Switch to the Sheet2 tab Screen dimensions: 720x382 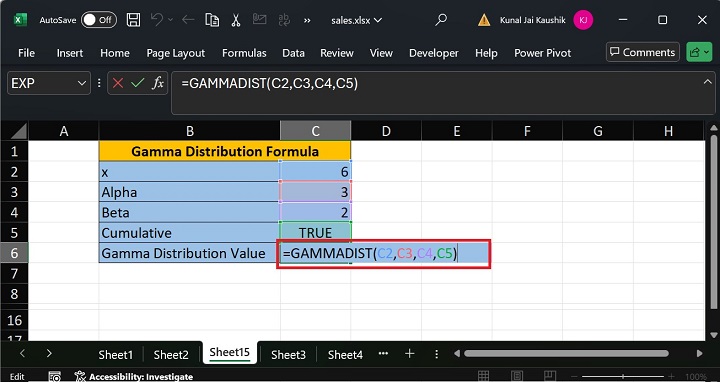pyautogui.click(x=171, y=354)
